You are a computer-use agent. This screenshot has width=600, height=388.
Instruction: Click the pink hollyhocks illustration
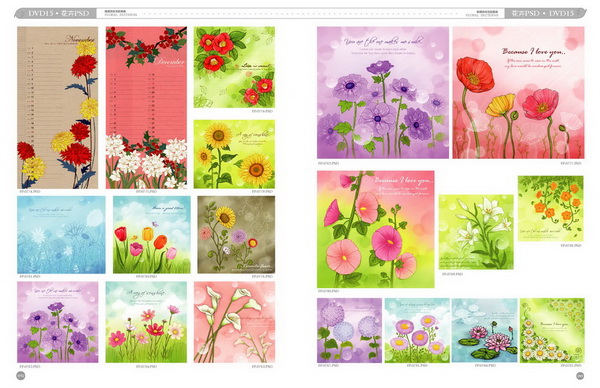point(375,230)
